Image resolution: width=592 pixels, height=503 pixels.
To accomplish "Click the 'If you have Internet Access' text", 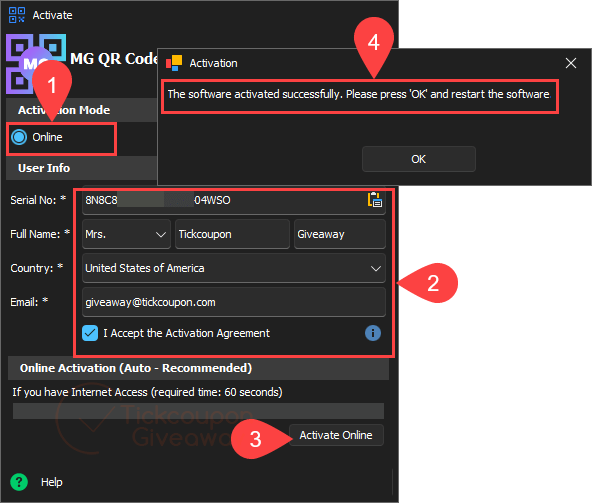I will [147, 392].
